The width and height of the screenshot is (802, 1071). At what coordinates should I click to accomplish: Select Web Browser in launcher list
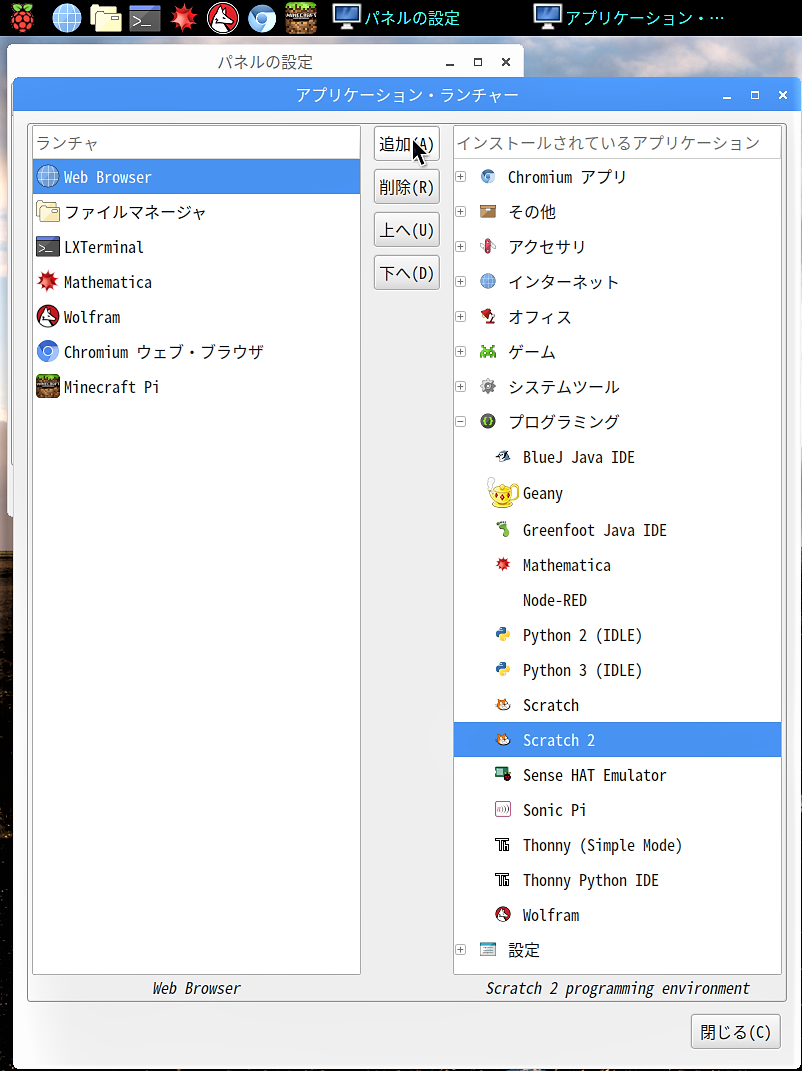[197, 177]
